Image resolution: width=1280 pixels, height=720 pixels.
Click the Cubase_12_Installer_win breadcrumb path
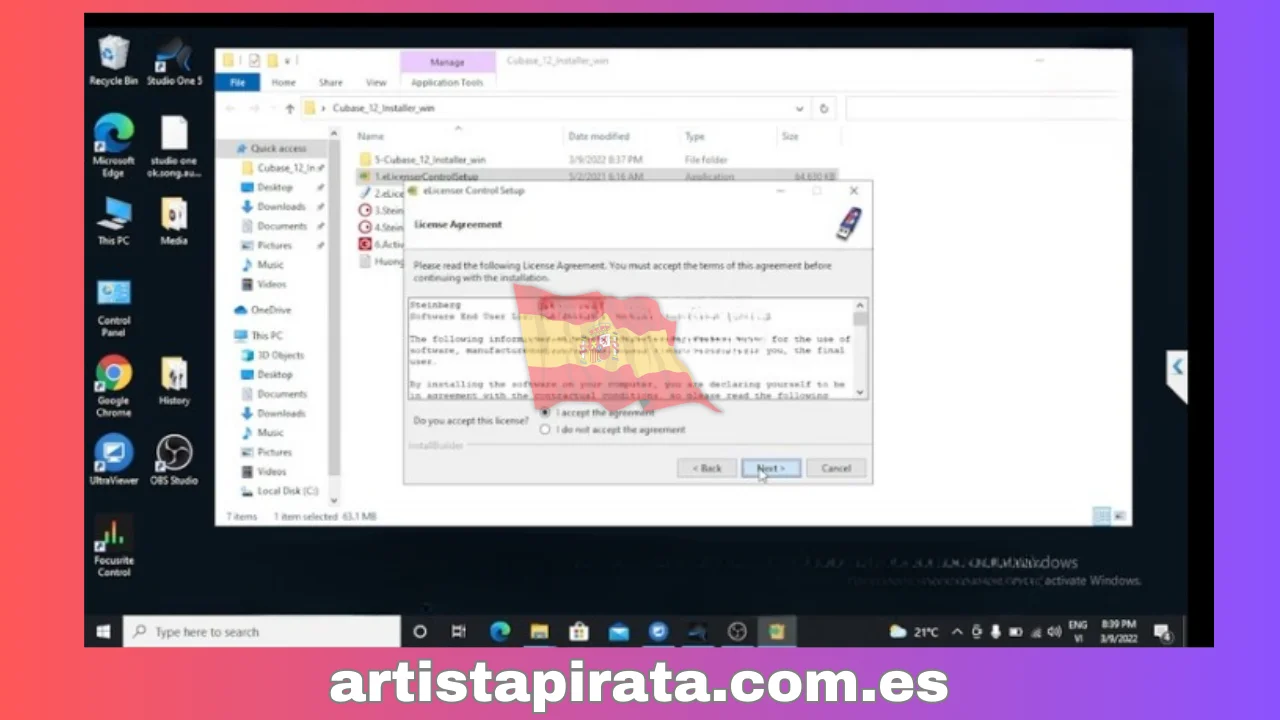coord(383,108)
